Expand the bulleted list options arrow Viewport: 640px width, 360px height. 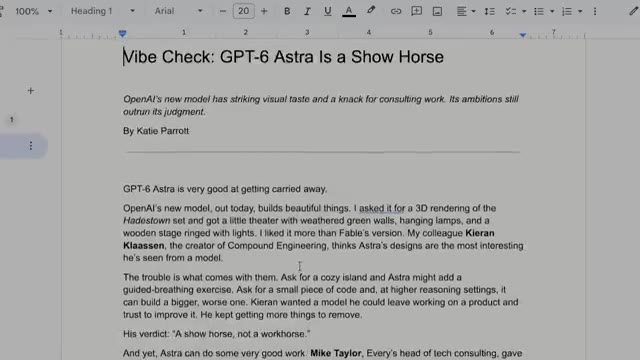(552, 11)
